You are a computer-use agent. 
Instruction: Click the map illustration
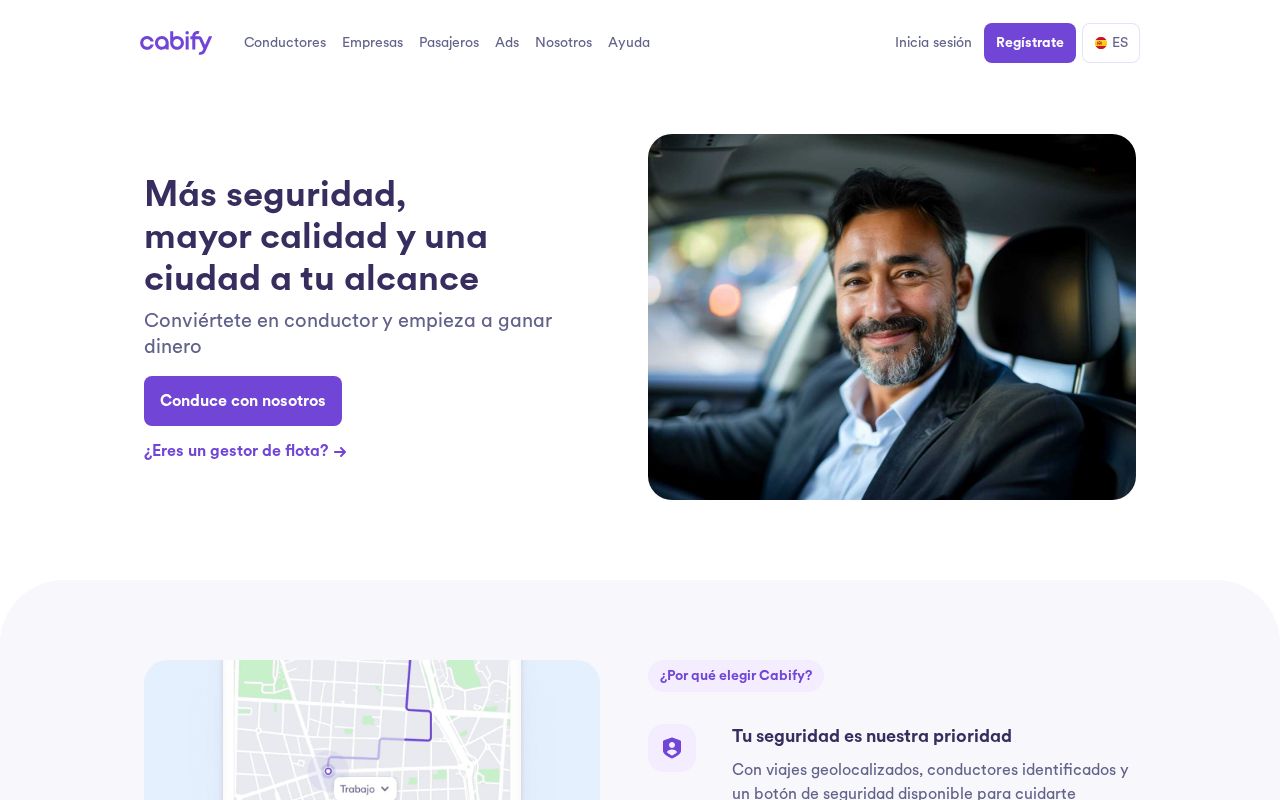372,730
